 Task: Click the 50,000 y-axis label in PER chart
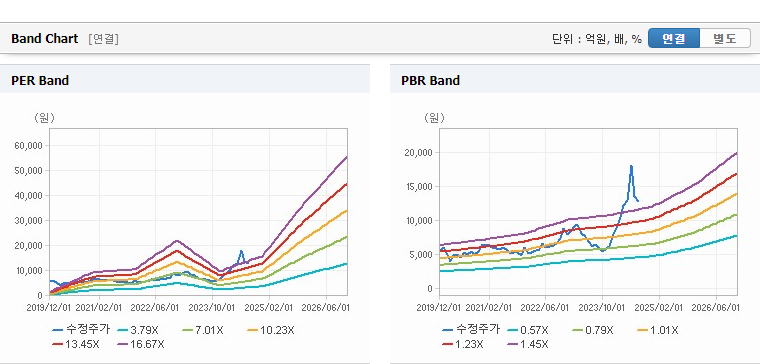click(30, 171)
